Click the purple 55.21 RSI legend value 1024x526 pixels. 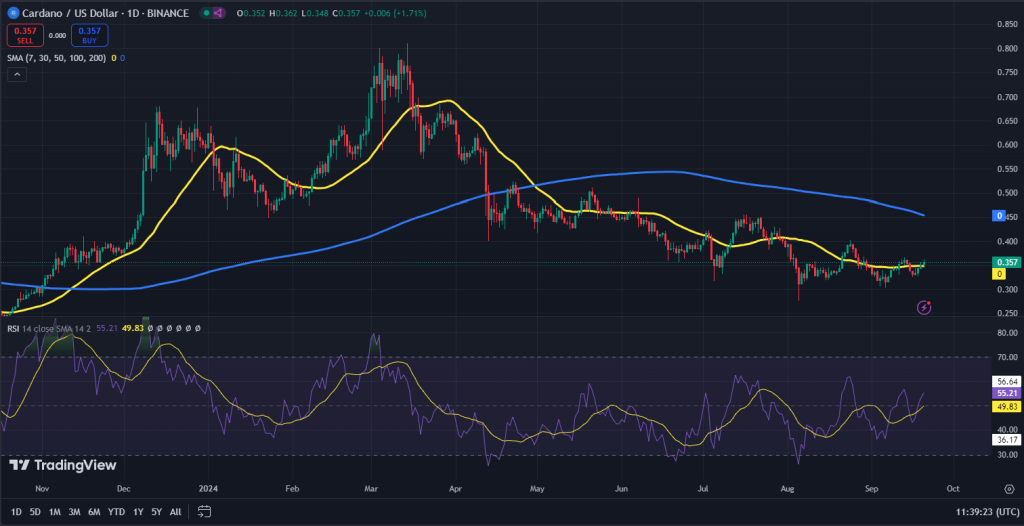click(x=106, y=329)
